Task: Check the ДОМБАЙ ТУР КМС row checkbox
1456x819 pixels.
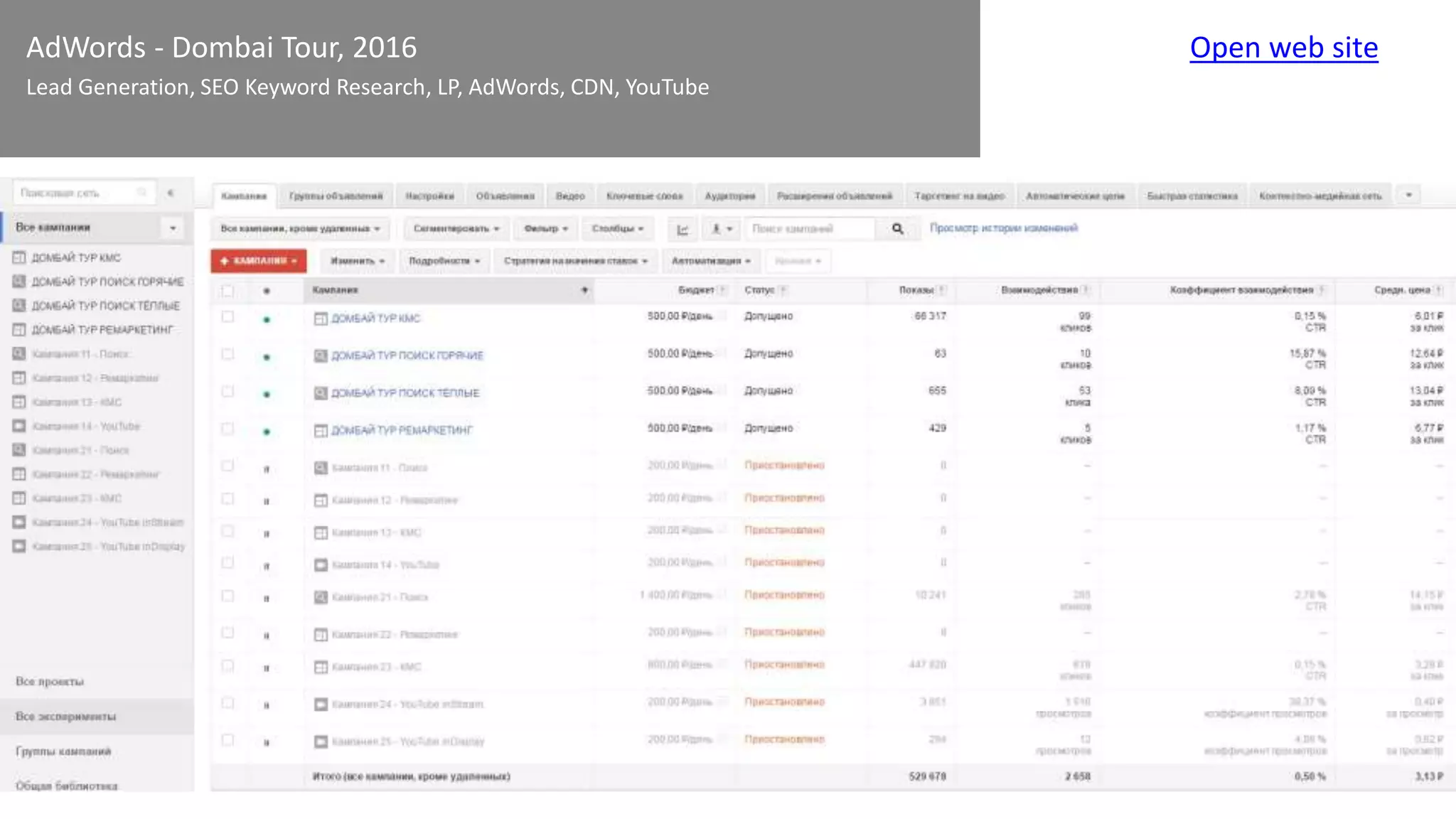Action: pos(227,316)
